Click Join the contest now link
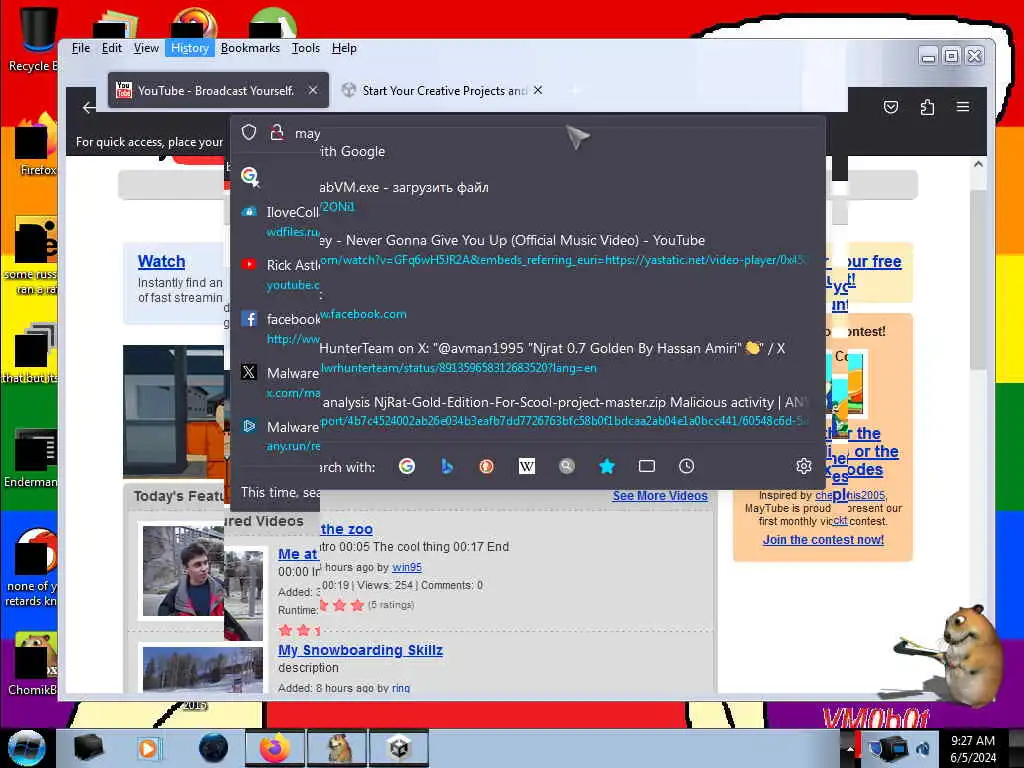 823,539
